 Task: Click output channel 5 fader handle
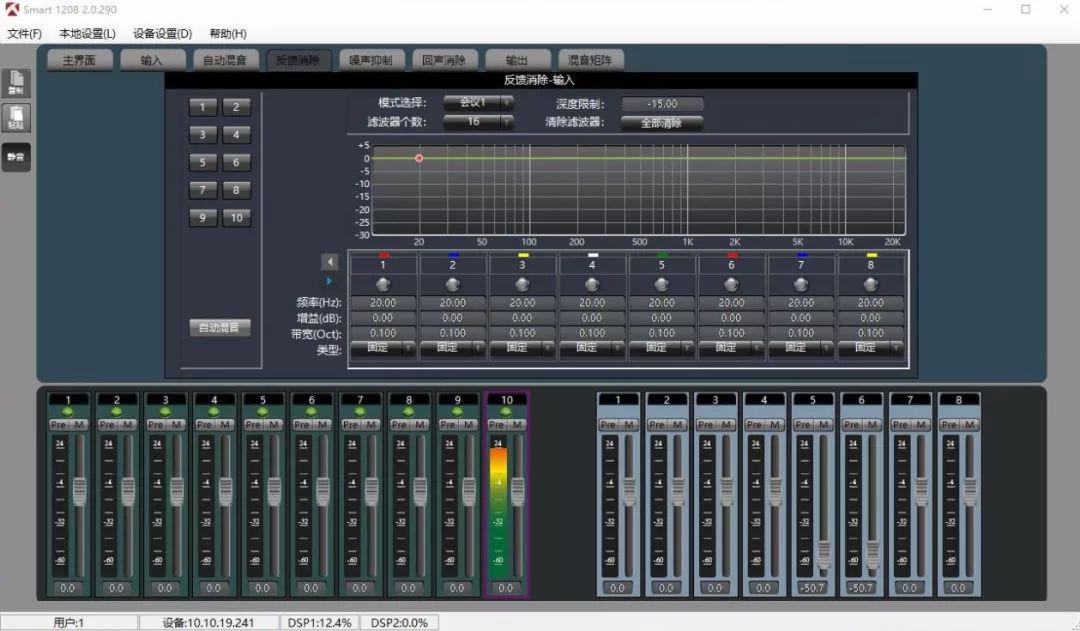824,555
